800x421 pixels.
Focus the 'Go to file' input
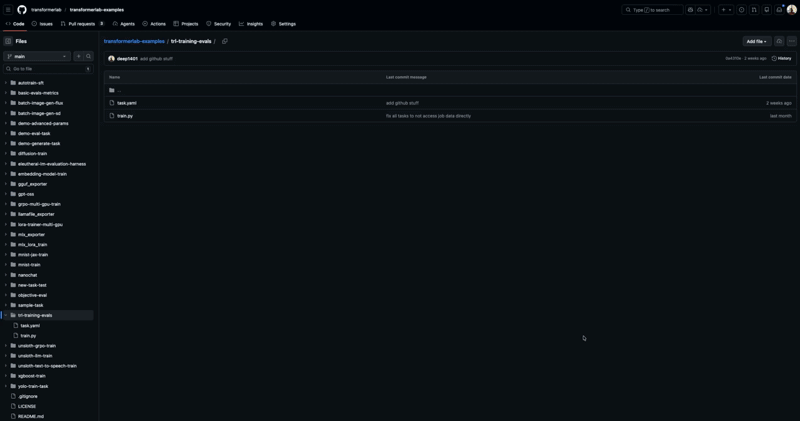(48, 69)
